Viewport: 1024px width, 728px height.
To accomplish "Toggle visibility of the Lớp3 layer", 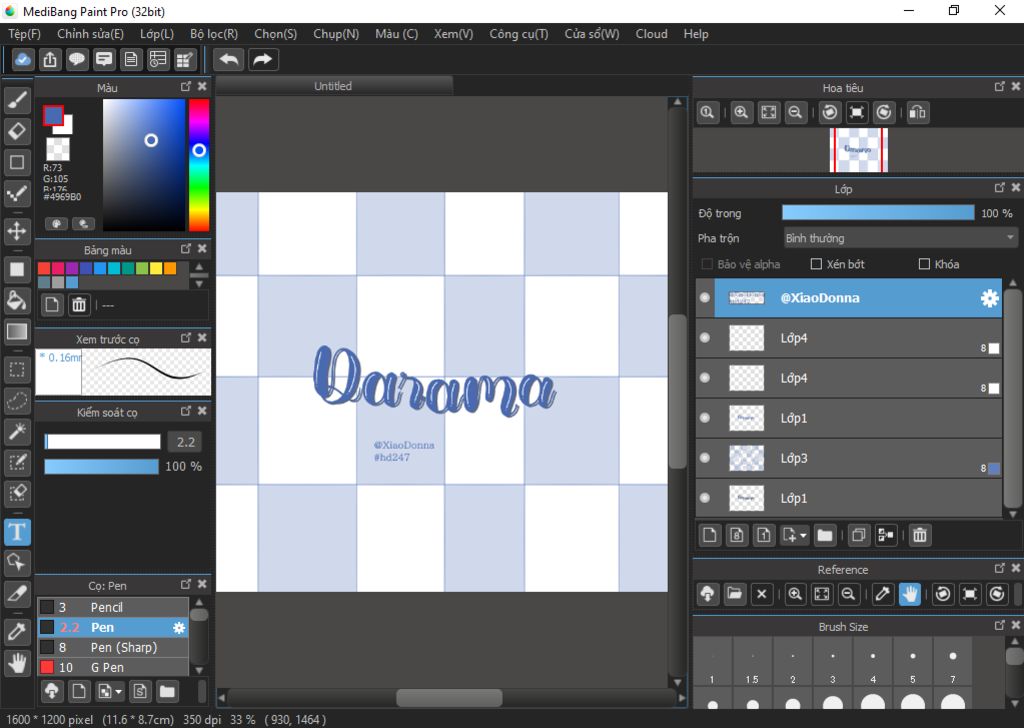I will (705, 458).
